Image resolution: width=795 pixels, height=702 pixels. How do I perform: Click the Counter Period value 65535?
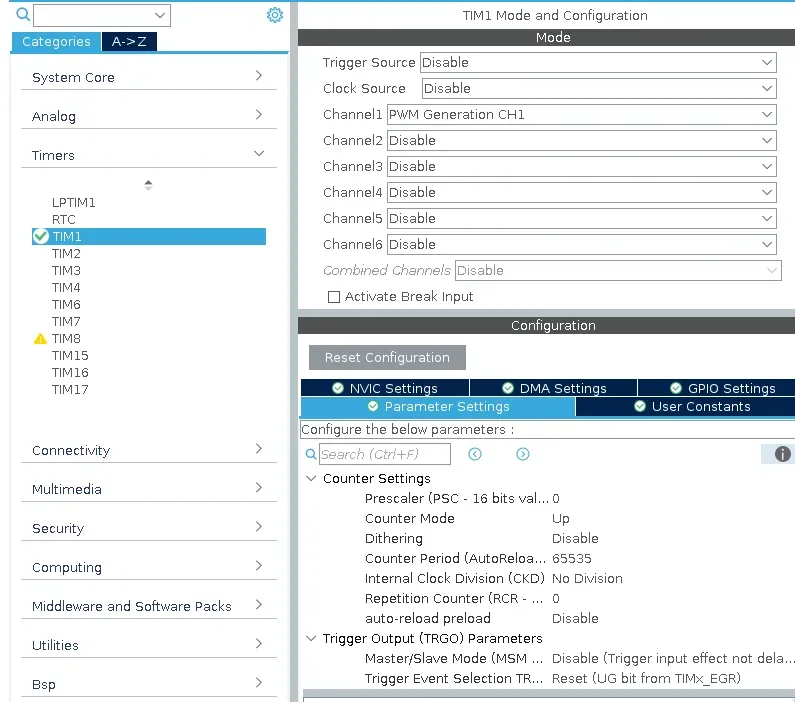pos(571,559)
